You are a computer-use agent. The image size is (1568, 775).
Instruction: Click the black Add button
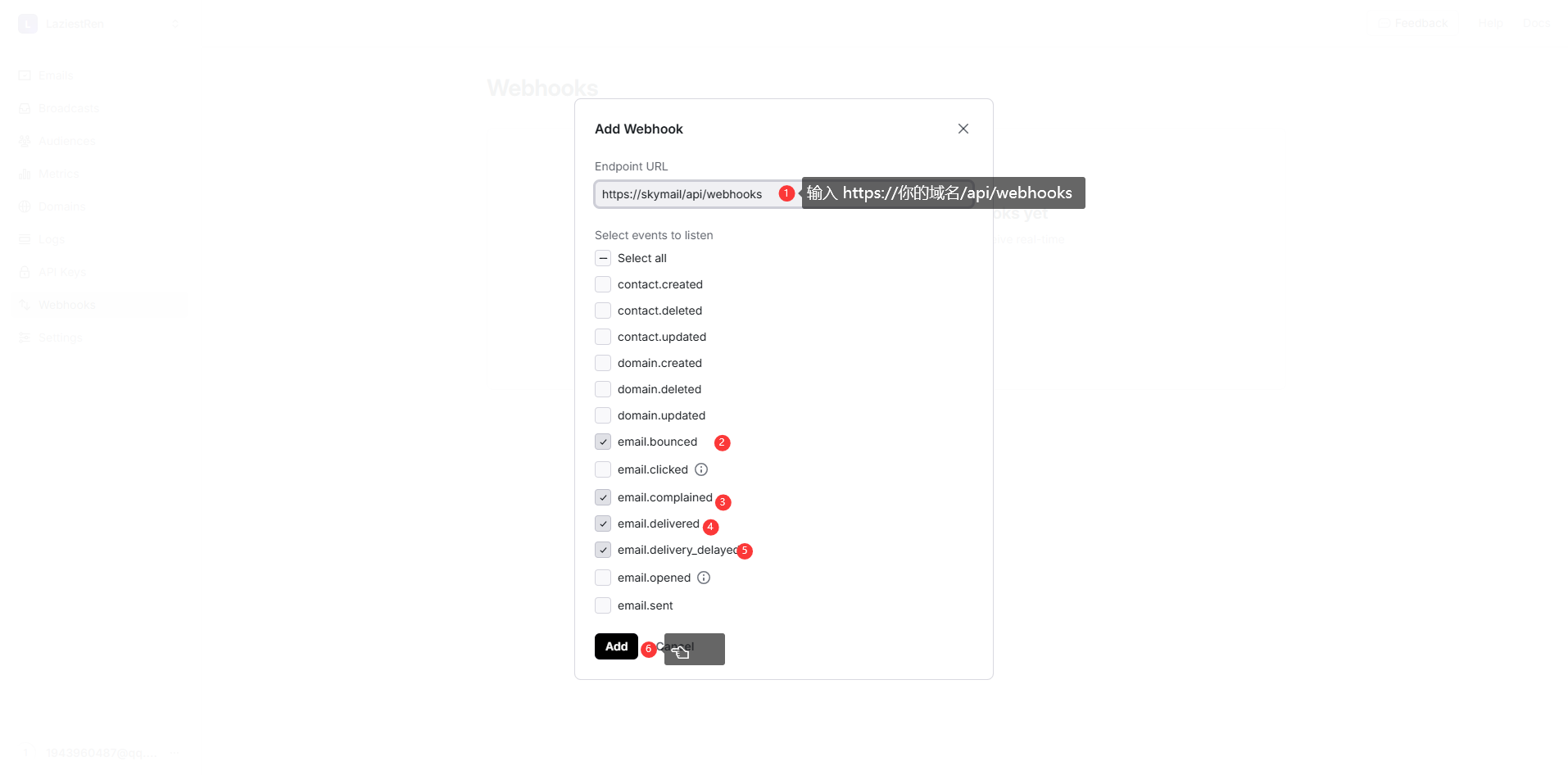(616, 646)
